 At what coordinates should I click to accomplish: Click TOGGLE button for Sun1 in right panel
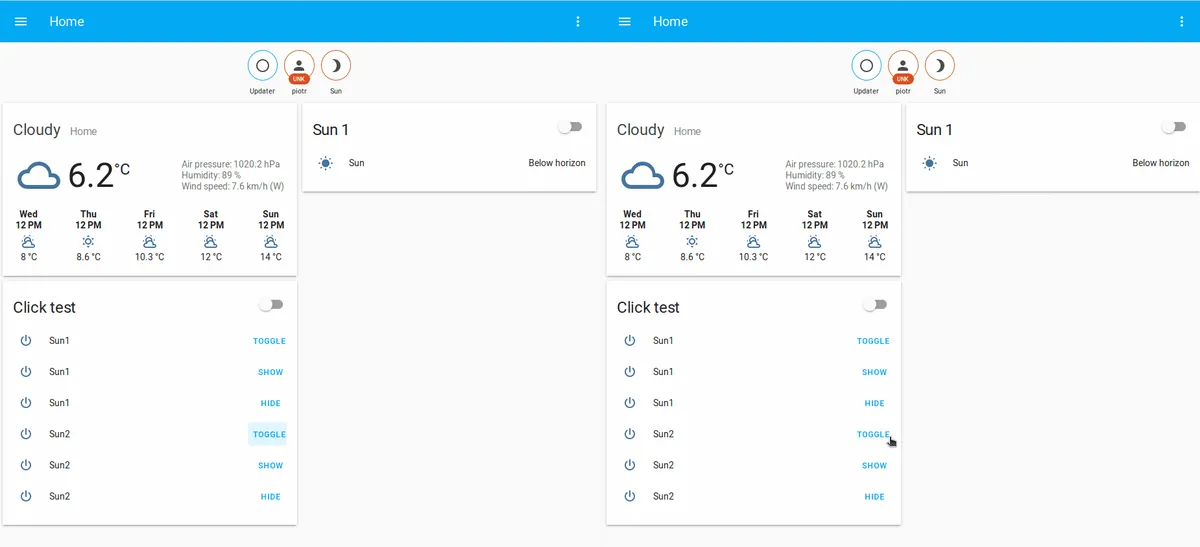click(x=873, y=341)
